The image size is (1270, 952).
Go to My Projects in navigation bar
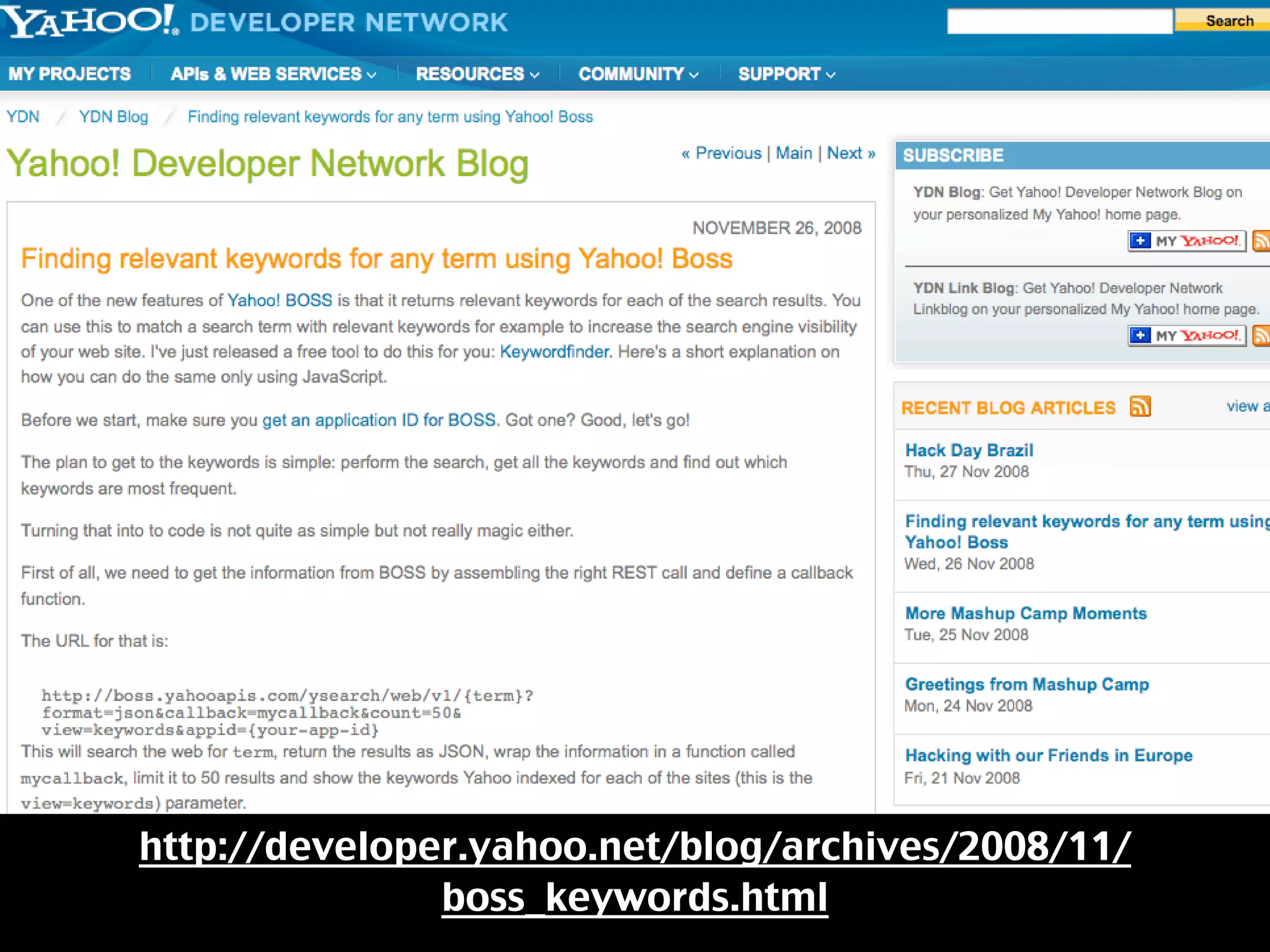(69, 74)
